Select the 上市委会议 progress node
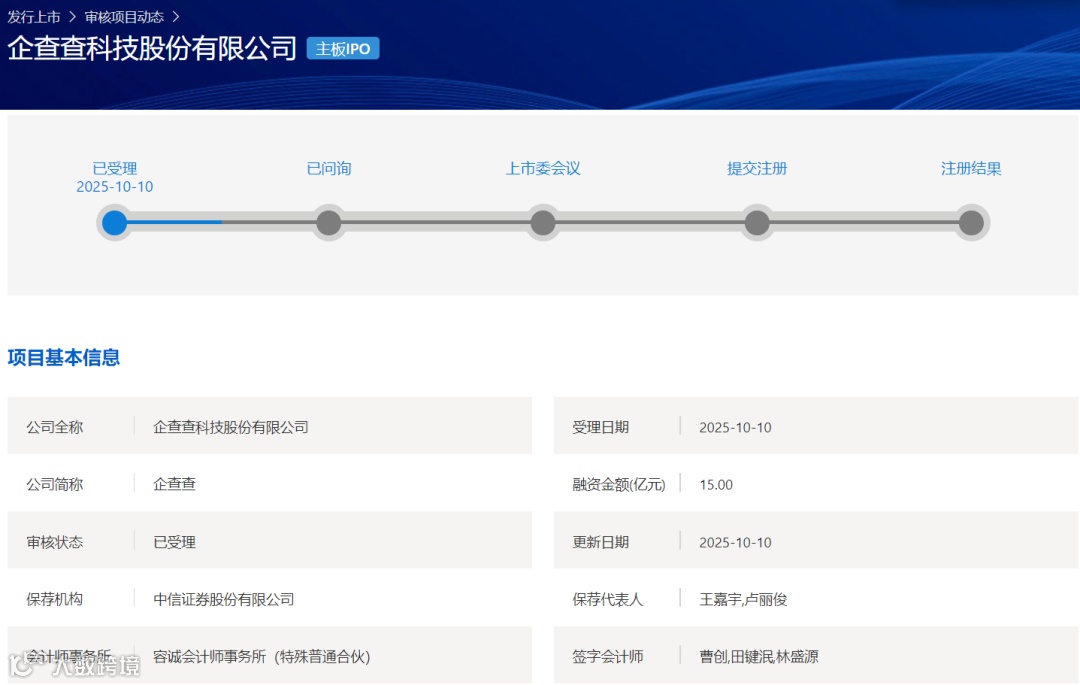Image resolution: width=1080 pixels, height=685 pixels. tap(543, 223)
